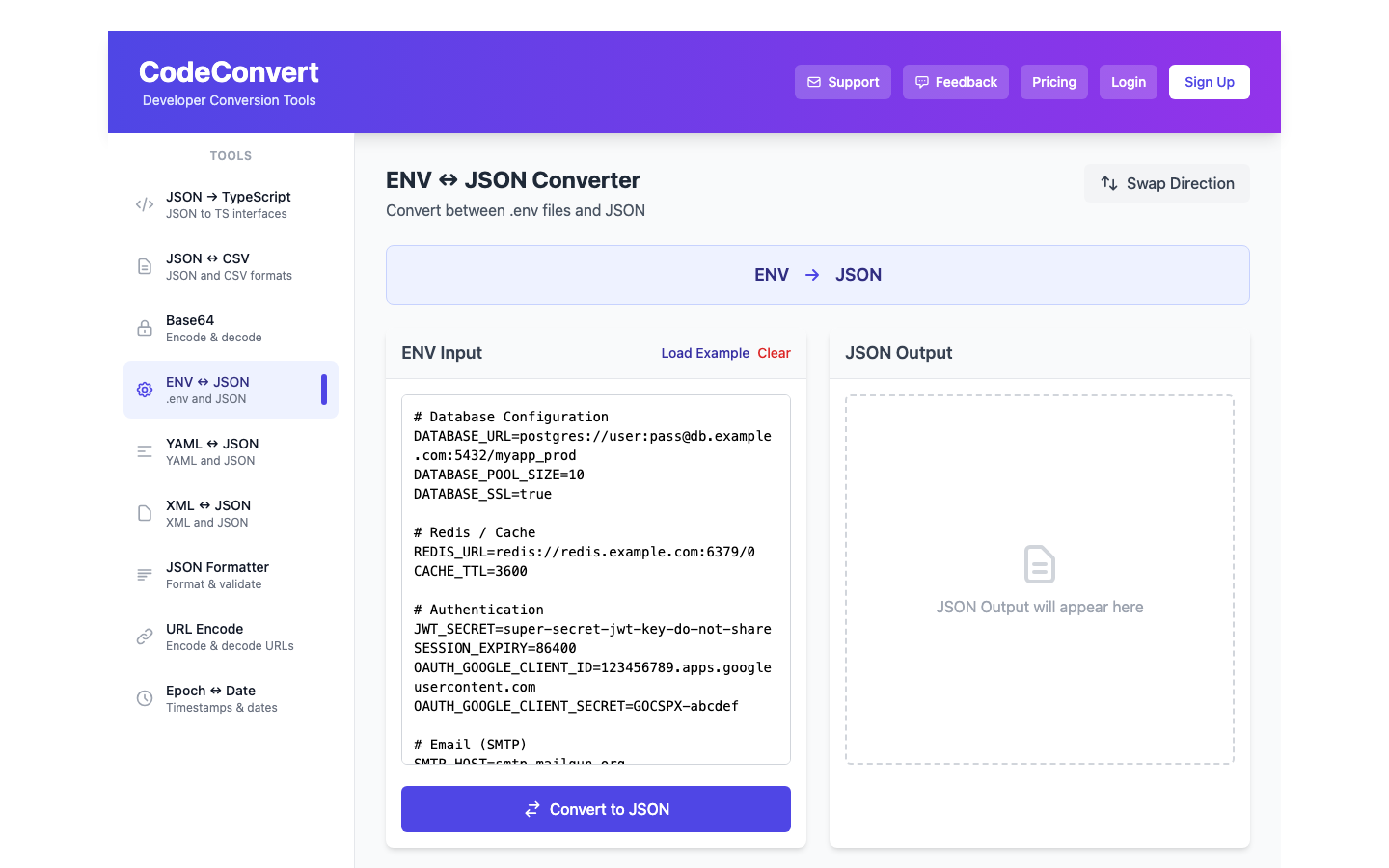Select the XML ↔ JSON document icon
1389x868 pixels.
(x=144, y=513)
